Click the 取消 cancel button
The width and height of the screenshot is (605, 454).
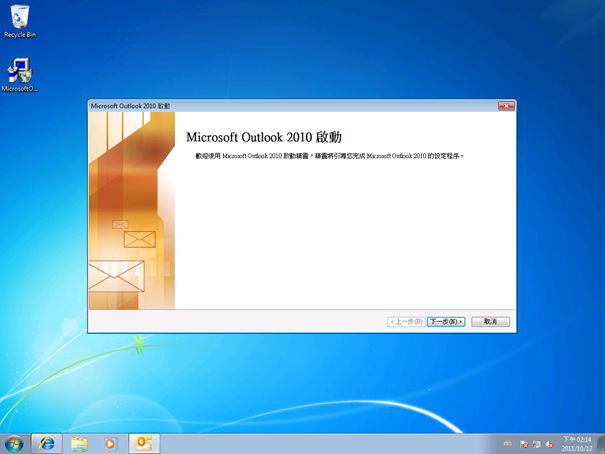click(490, 322)
